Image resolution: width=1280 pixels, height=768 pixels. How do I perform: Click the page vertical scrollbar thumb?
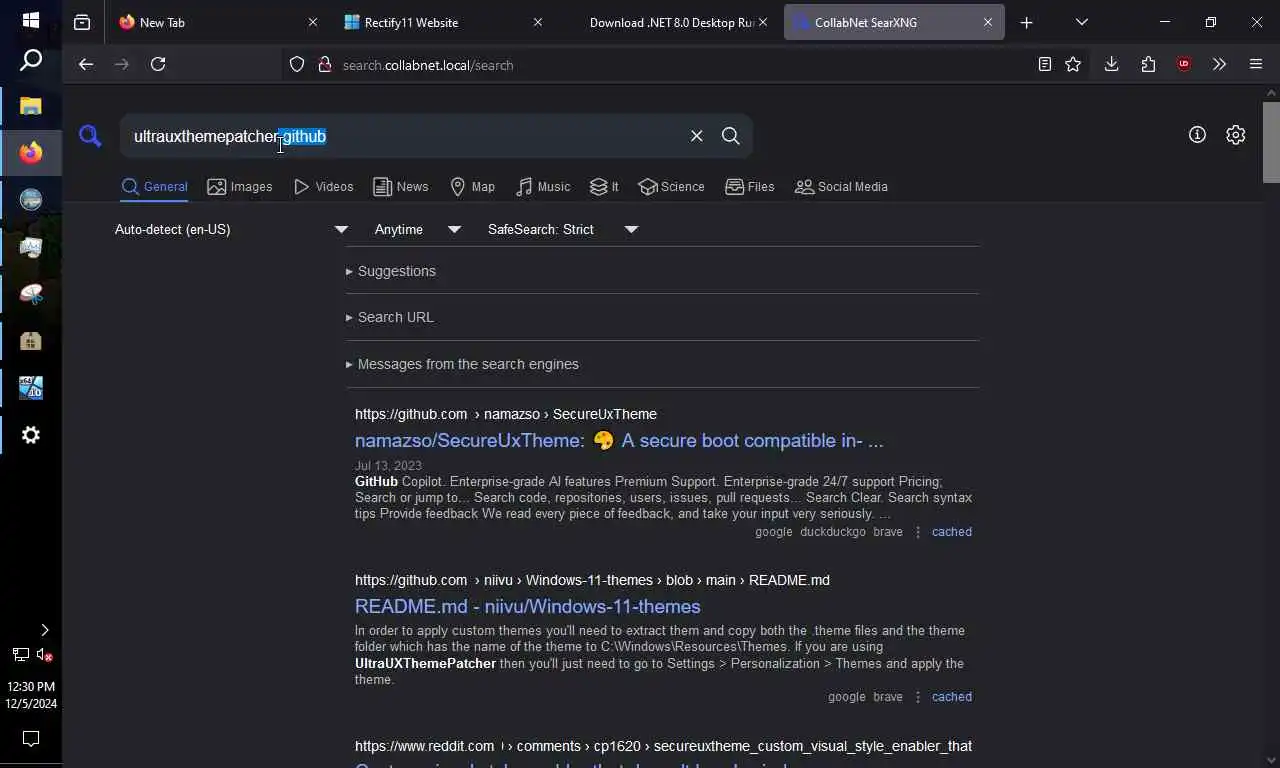click(x=1271, y=142)
